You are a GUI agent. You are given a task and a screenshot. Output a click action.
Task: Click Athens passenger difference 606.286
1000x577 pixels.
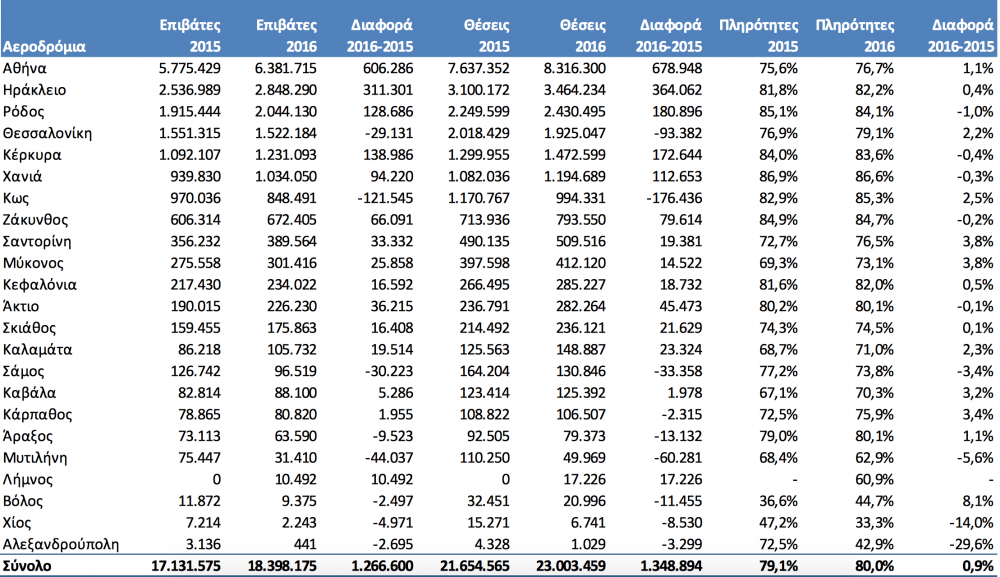click(x=386, y=69)
